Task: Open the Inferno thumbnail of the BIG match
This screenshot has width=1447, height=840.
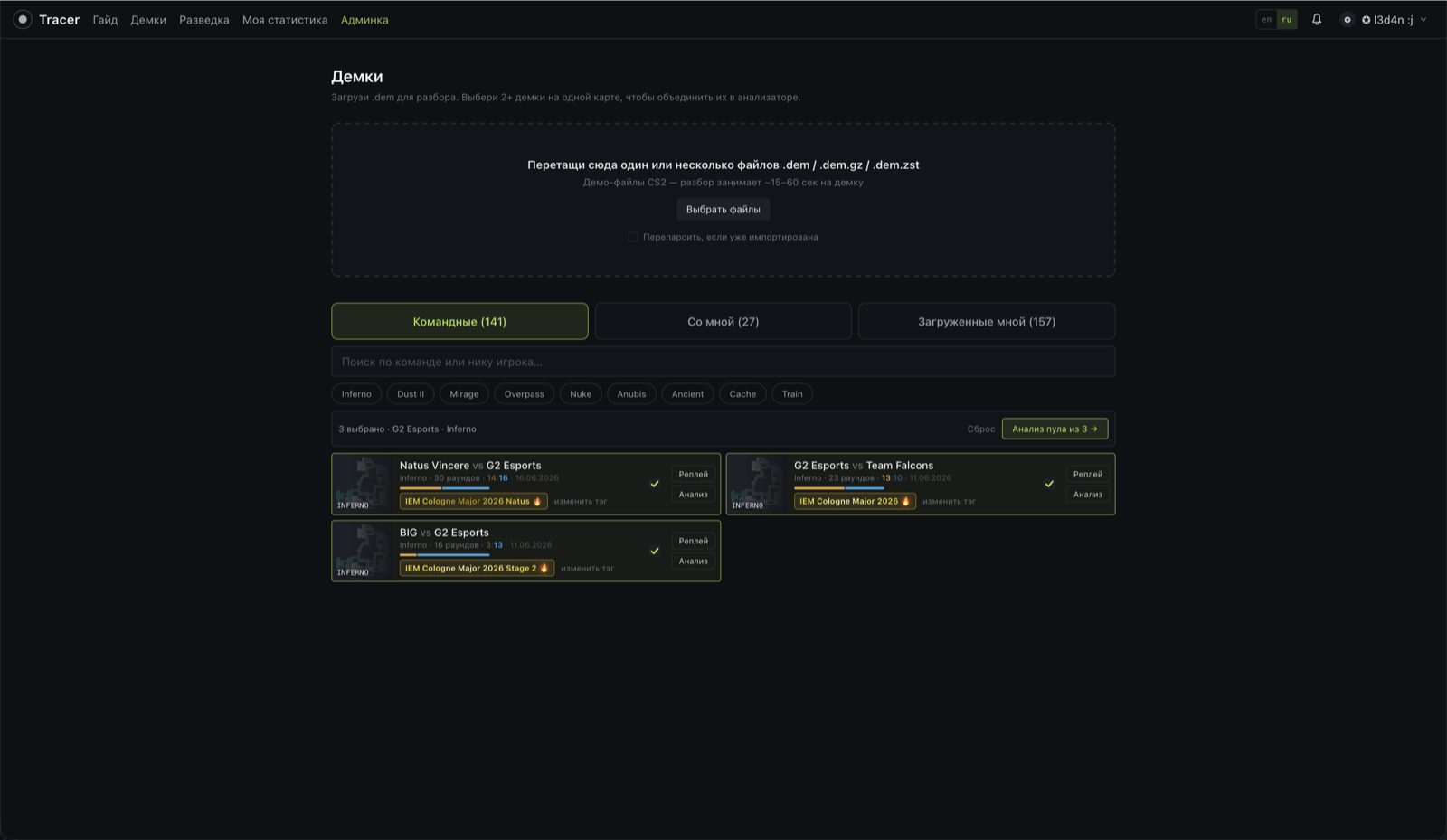Action: 364,551
